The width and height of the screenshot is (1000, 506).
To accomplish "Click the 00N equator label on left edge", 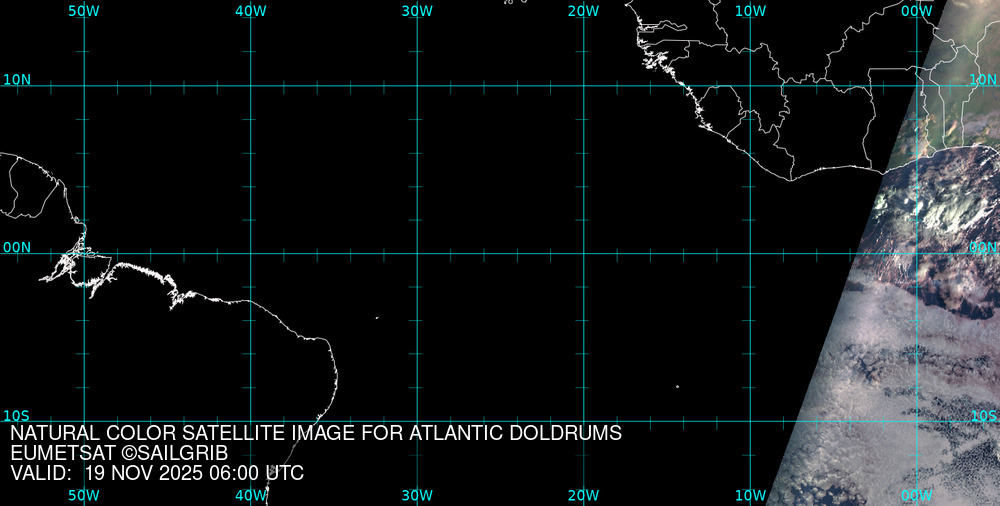I will [x=16, y=247].
